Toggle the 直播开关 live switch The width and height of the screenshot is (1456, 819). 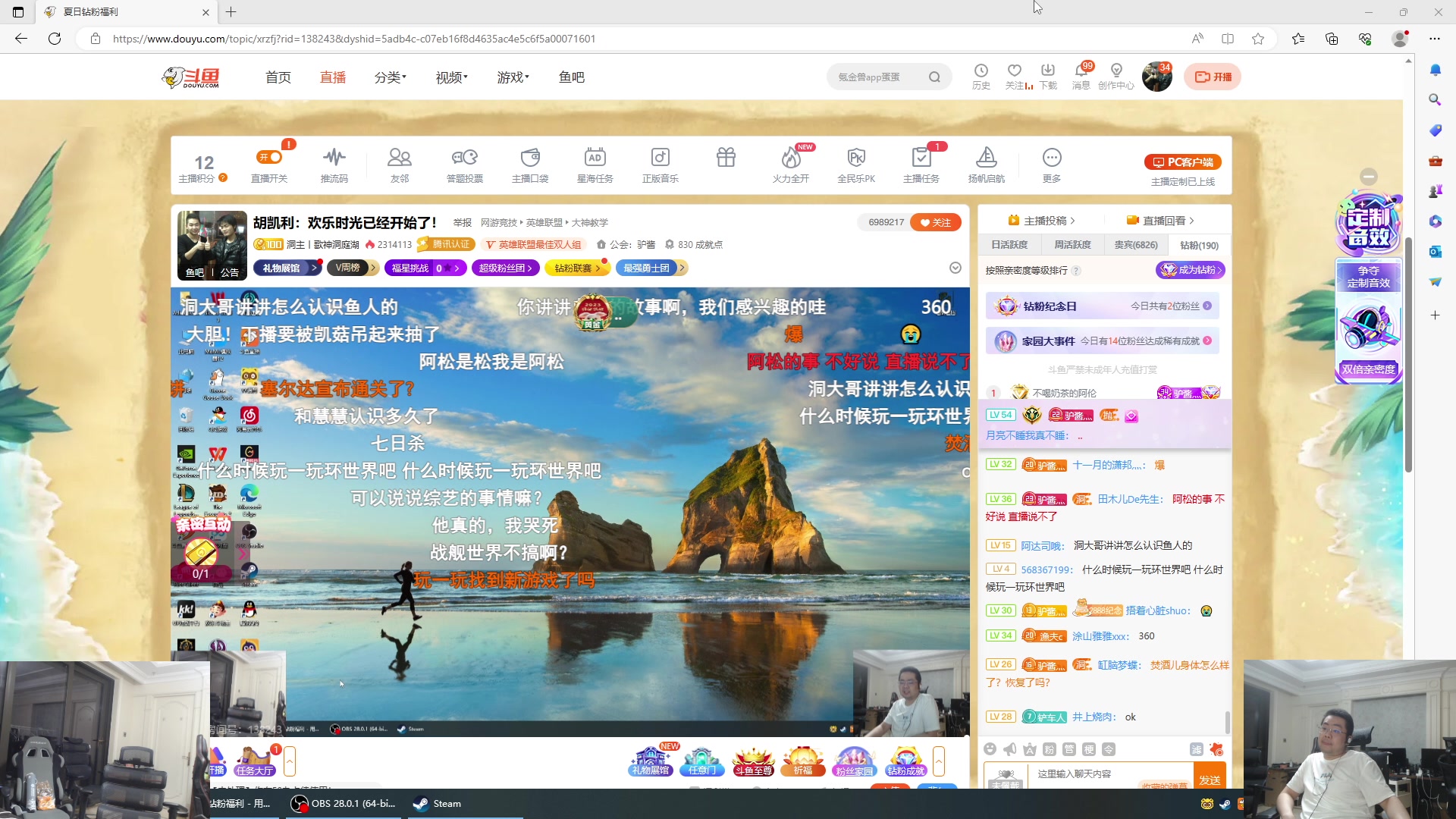tap(269, 158)
